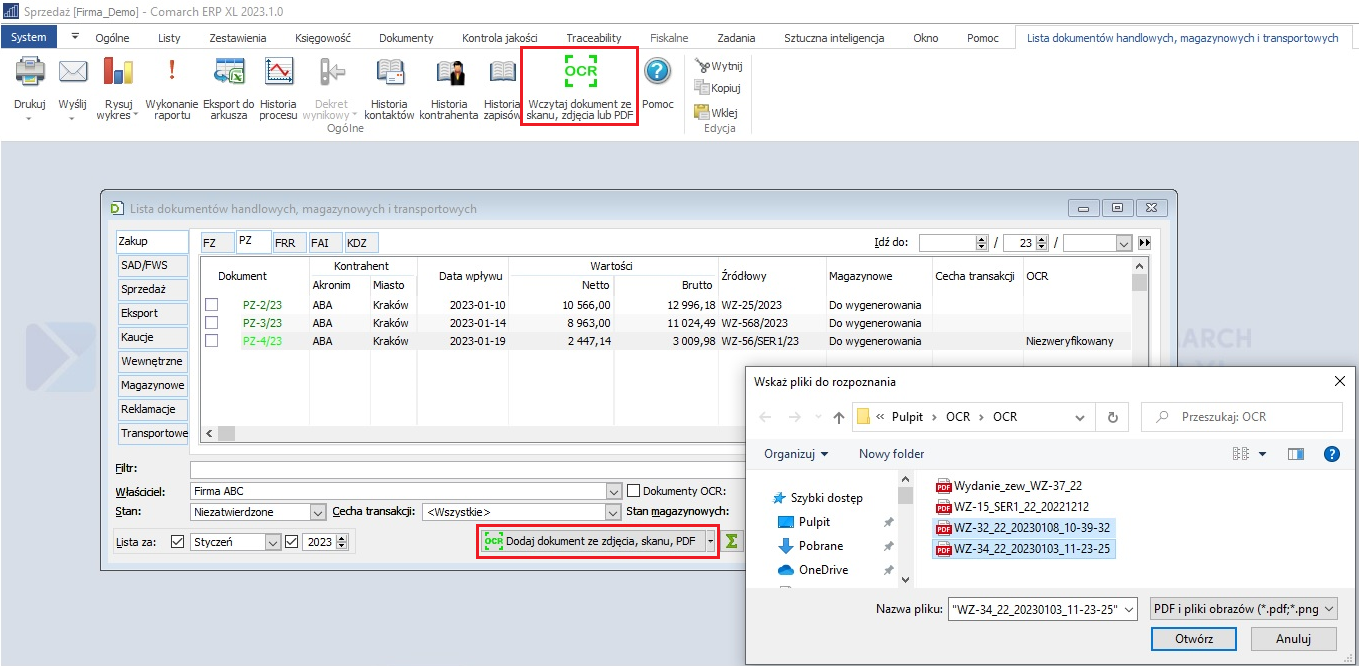Click Wytnij scissors in Edycja group
Image resolution: width=1359 pixels, height=666 pixels.
click(x=718, y=66)
